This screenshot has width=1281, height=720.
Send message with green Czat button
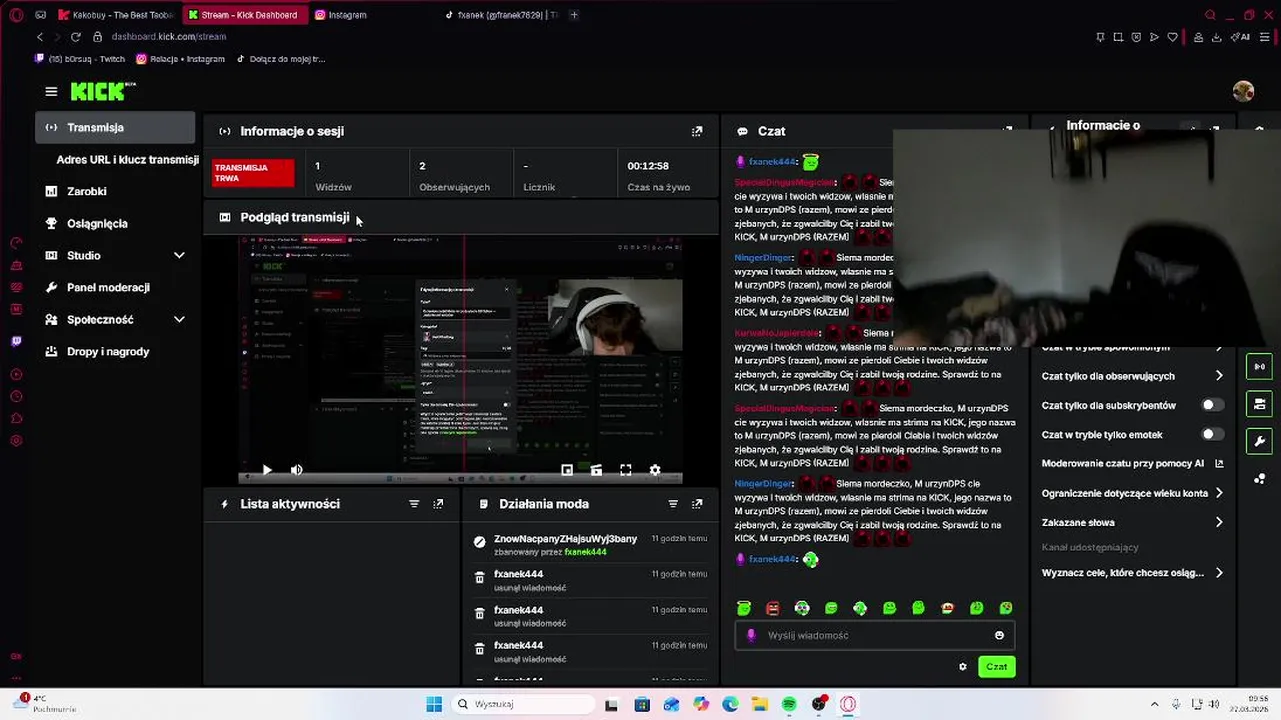point(997,667)
